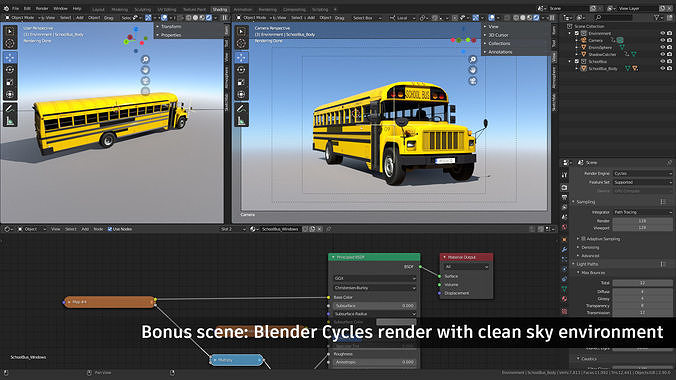The height and width of the screenshot is (380, 676).
Task: Enable the Adaptive Sampling checkbox
Action: (584, 239)
